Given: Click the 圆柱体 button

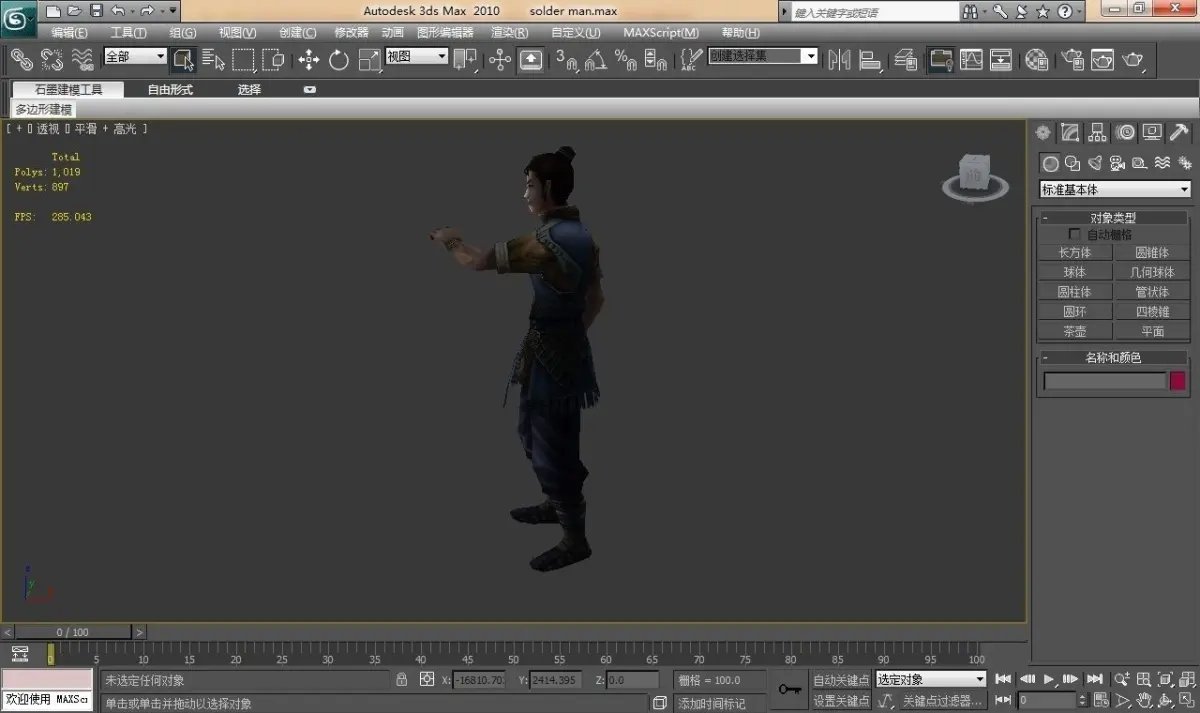Looking at the screenshot, I should click(1075, 292).
